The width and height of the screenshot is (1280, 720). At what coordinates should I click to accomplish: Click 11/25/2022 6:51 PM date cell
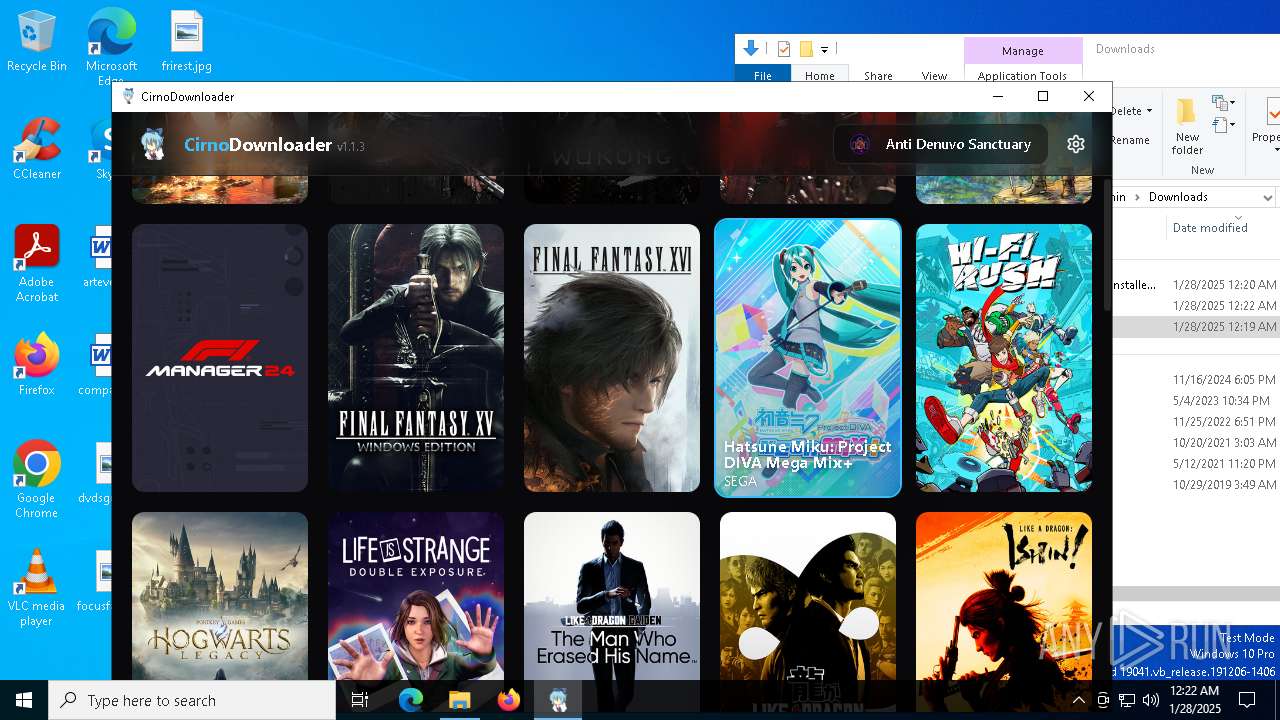click(1224, 422)
